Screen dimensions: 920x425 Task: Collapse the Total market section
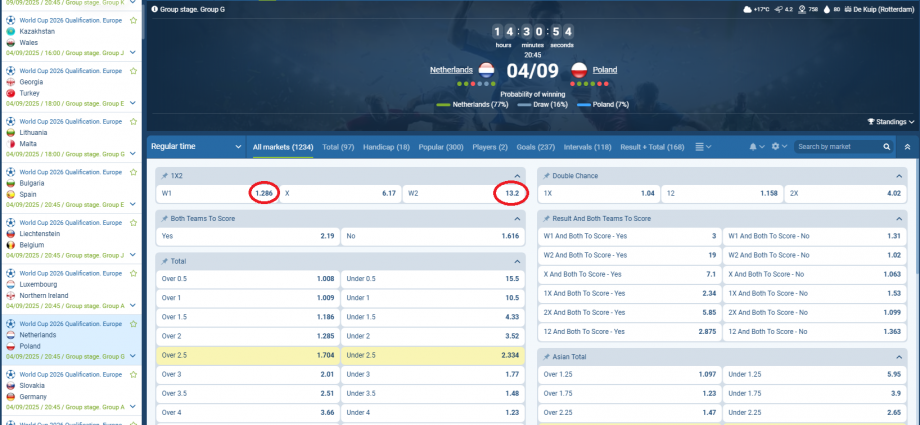[517, 262]
